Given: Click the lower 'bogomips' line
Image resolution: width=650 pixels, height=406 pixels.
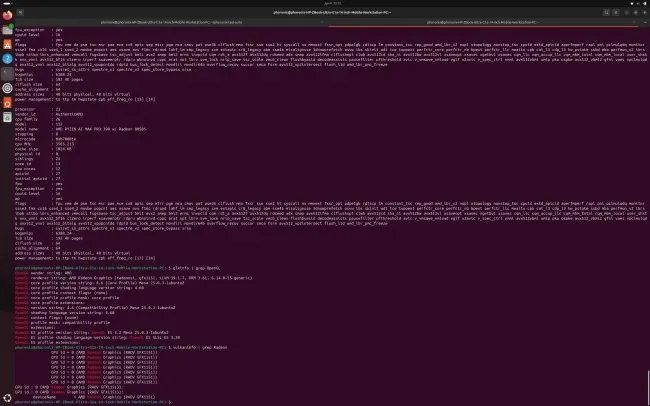Looking at the screenshot, I should [x=43, y=233].
